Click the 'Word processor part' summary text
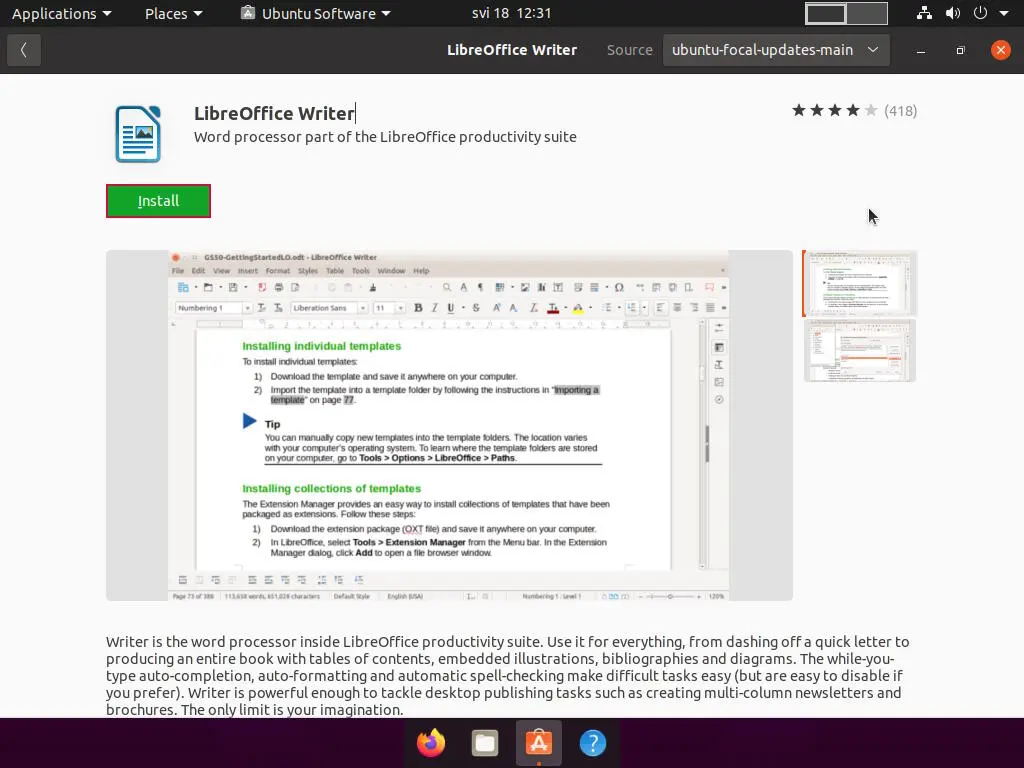1024x768 pixels. point(385,137)
